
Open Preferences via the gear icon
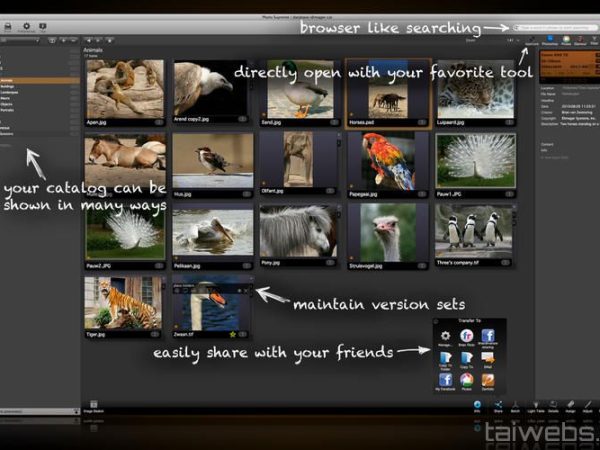coord(26,26)
